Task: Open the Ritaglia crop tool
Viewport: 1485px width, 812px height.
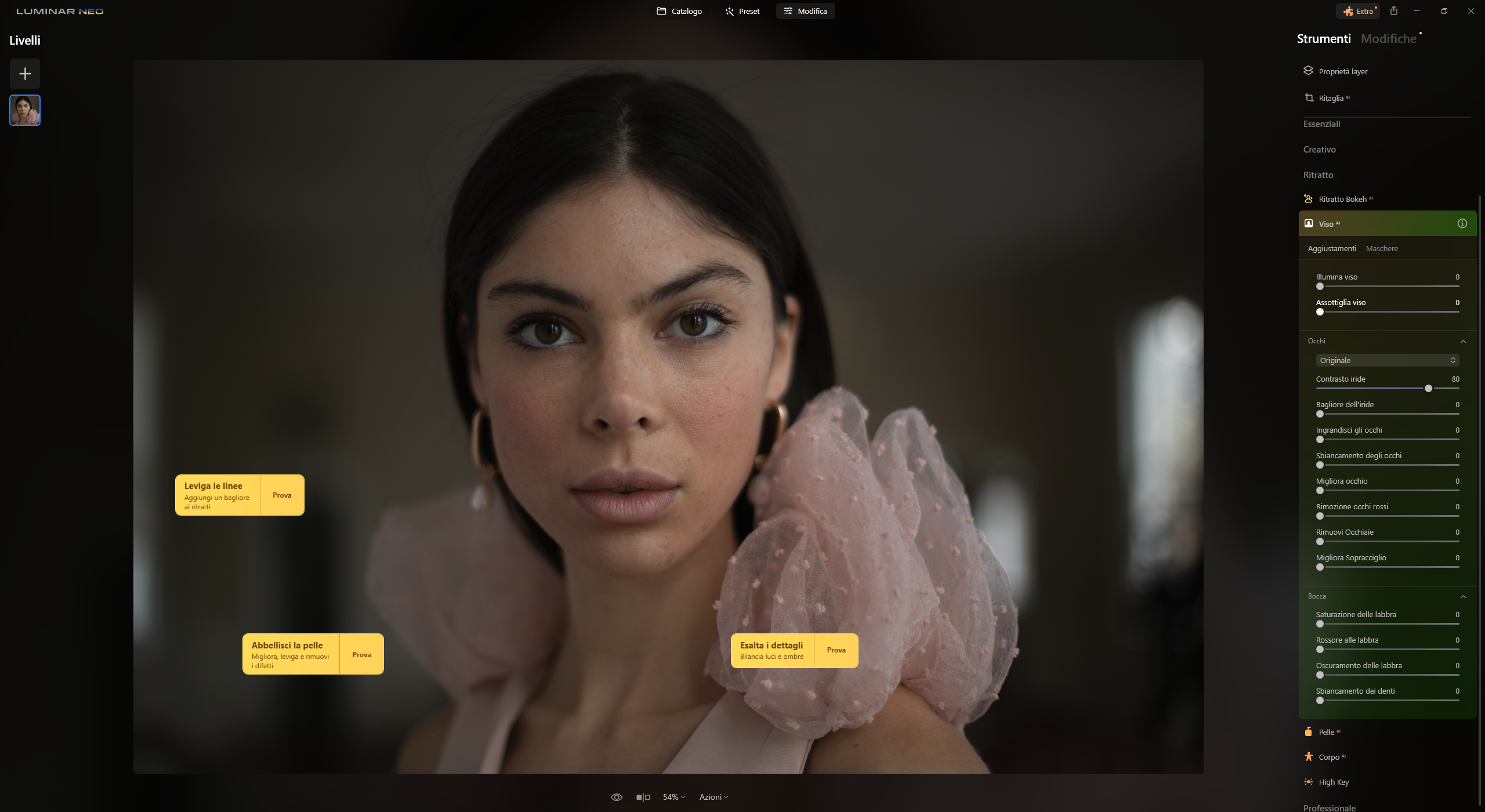Action: pos(1330,98)
